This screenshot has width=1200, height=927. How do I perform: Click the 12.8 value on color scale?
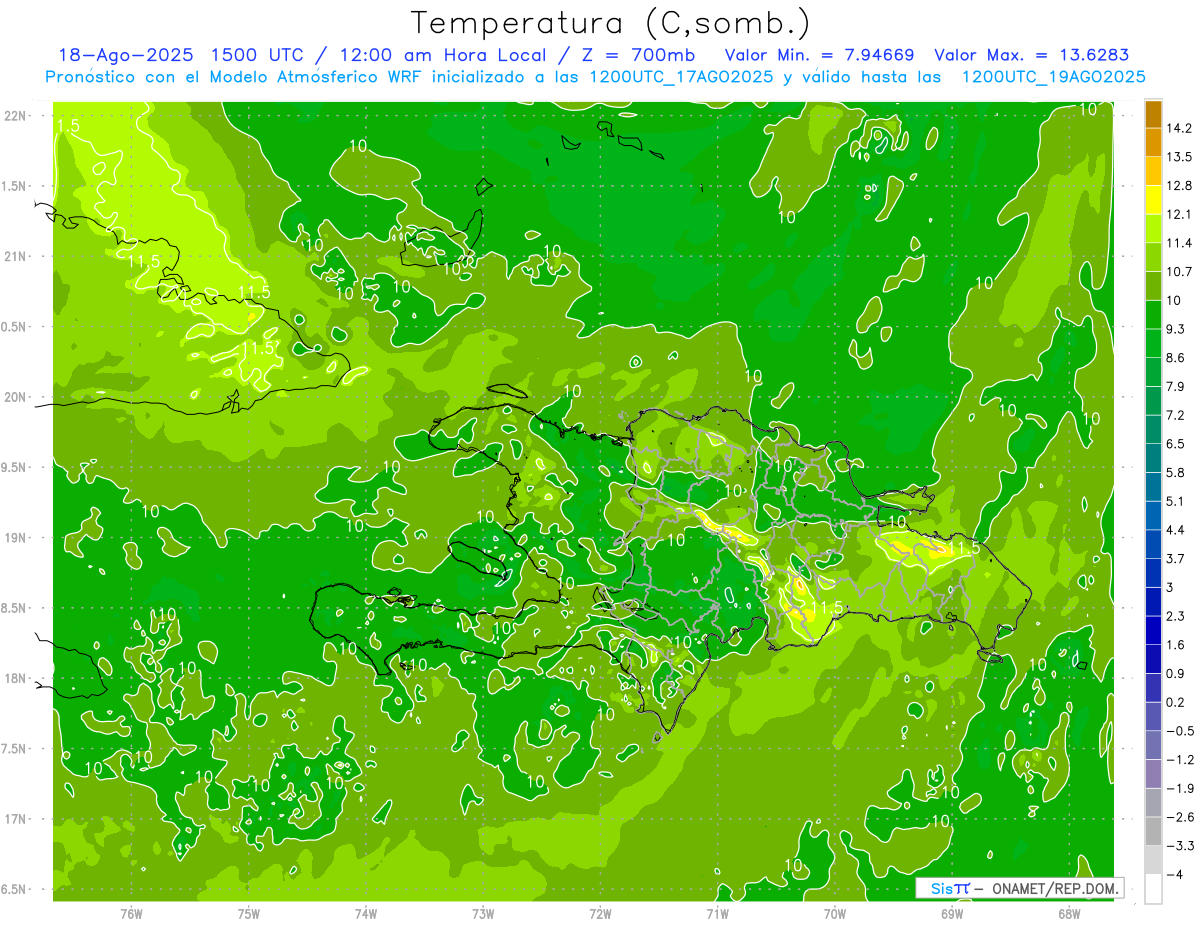pos(1178,186)
